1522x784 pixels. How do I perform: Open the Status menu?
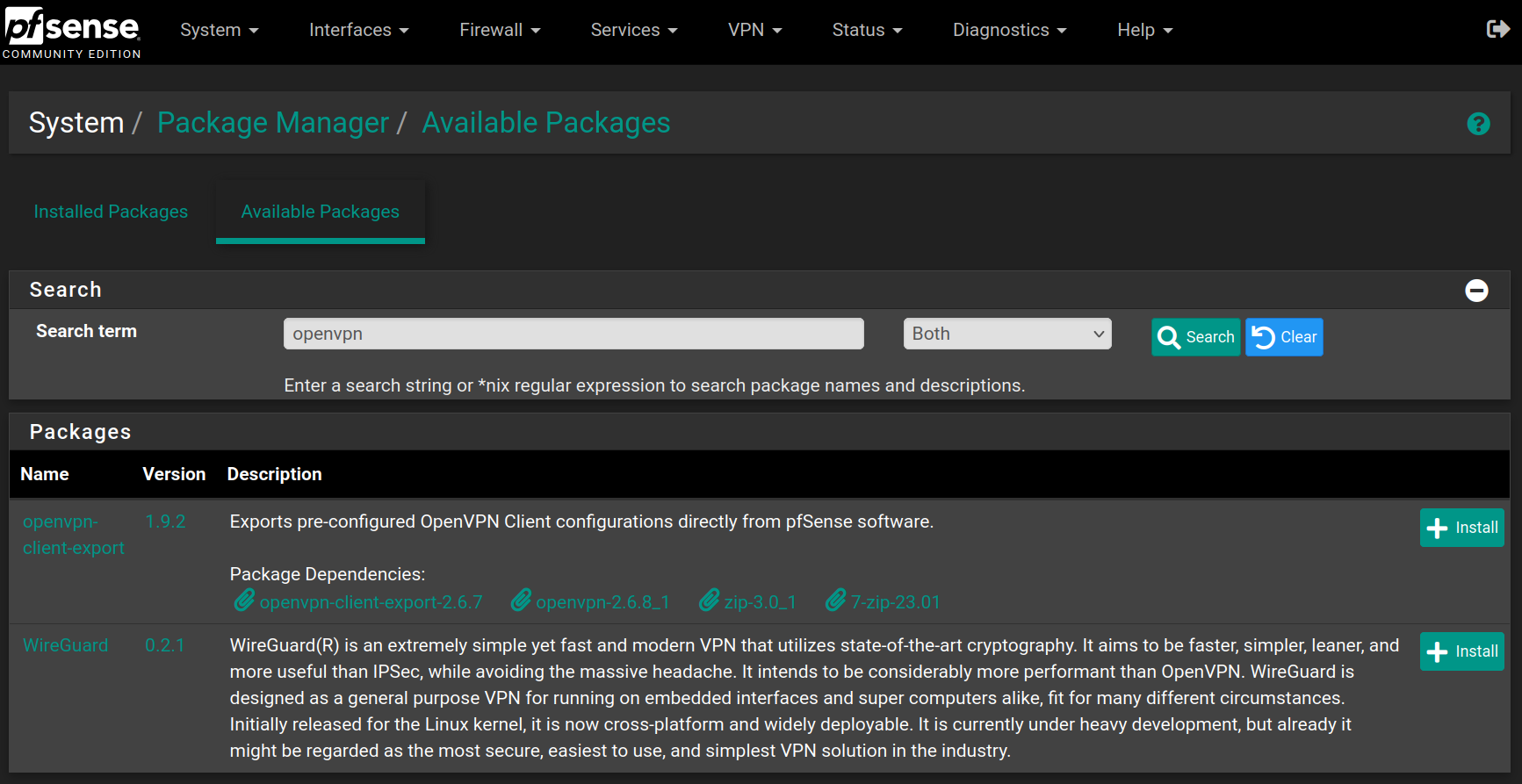pos(867,30)
